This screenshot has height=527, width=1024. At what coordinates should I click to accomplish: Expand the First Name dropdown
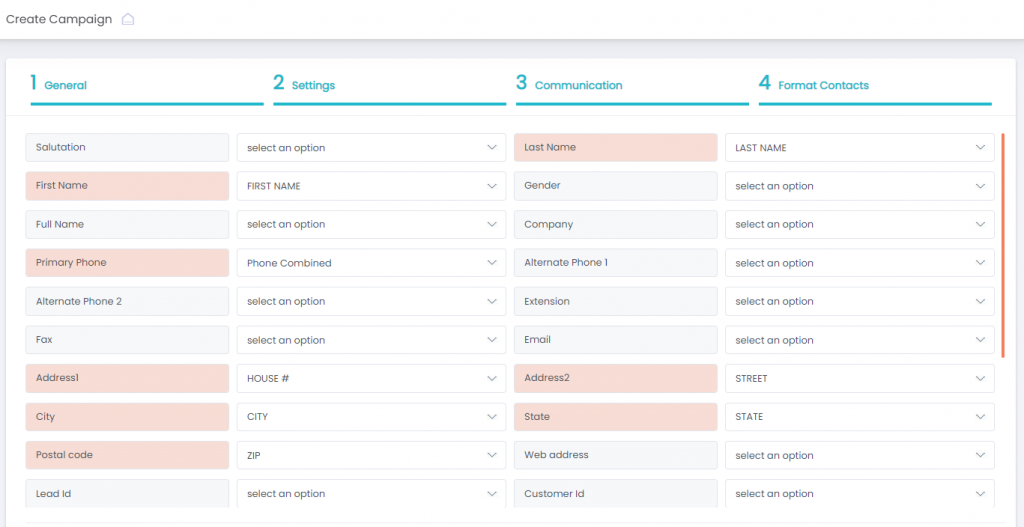pos(371,186)
